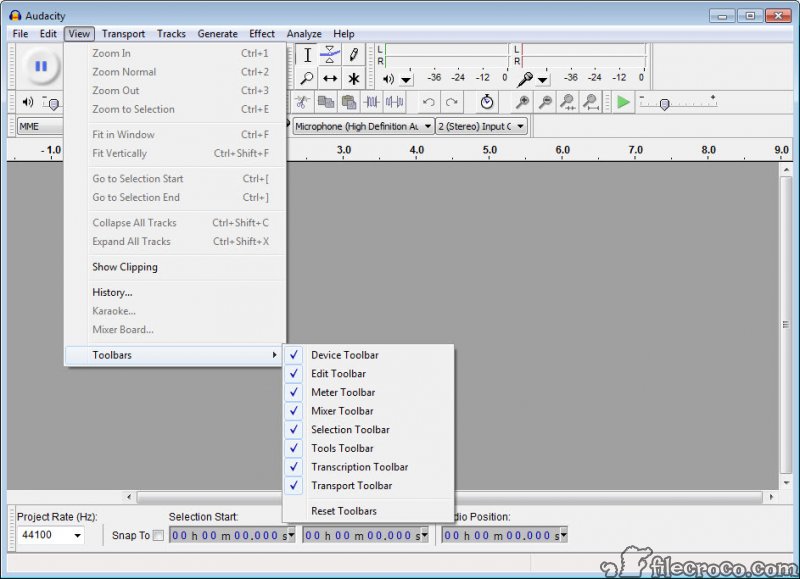Open the Help menu
The image size is (800, 579).
[x=344, y=34]
